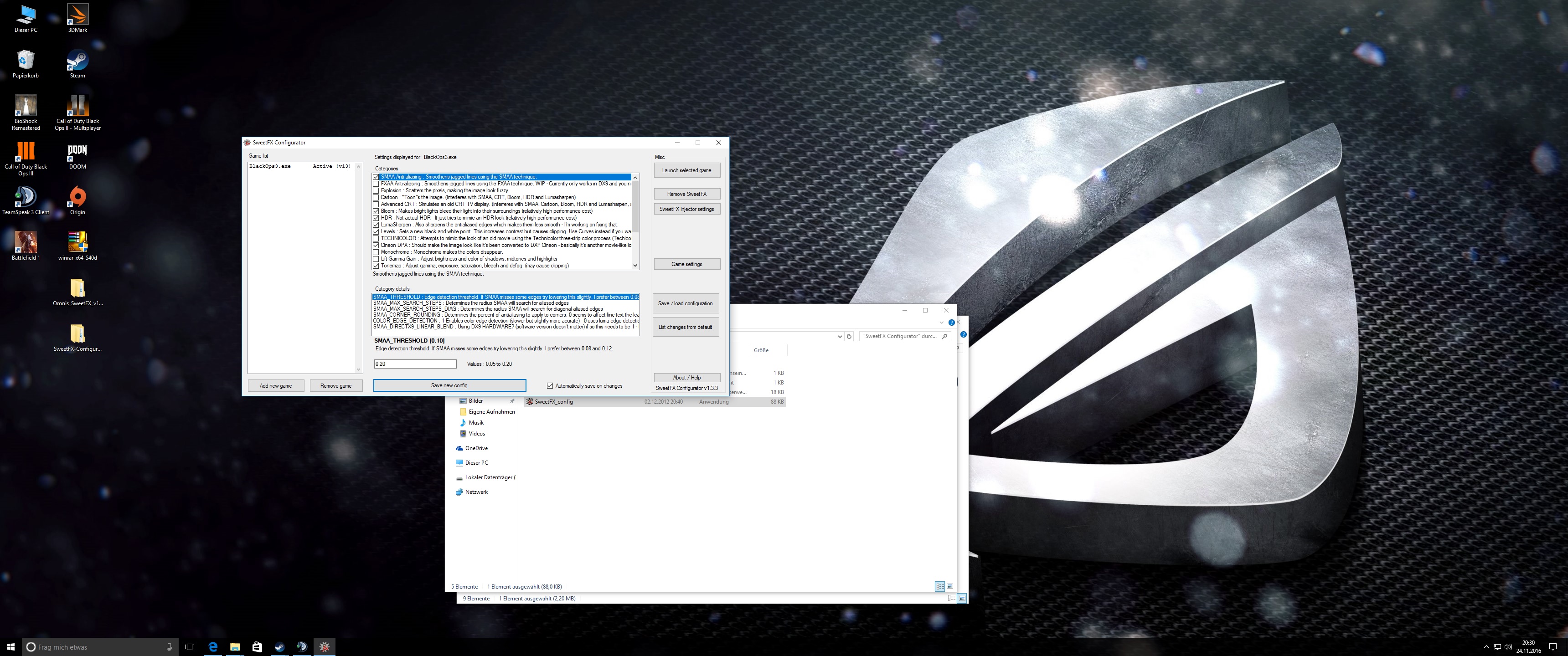Enable the FXAA Anti-aliasing checkbox
This screenshot has height=656, width=1568.
point(376,184)
